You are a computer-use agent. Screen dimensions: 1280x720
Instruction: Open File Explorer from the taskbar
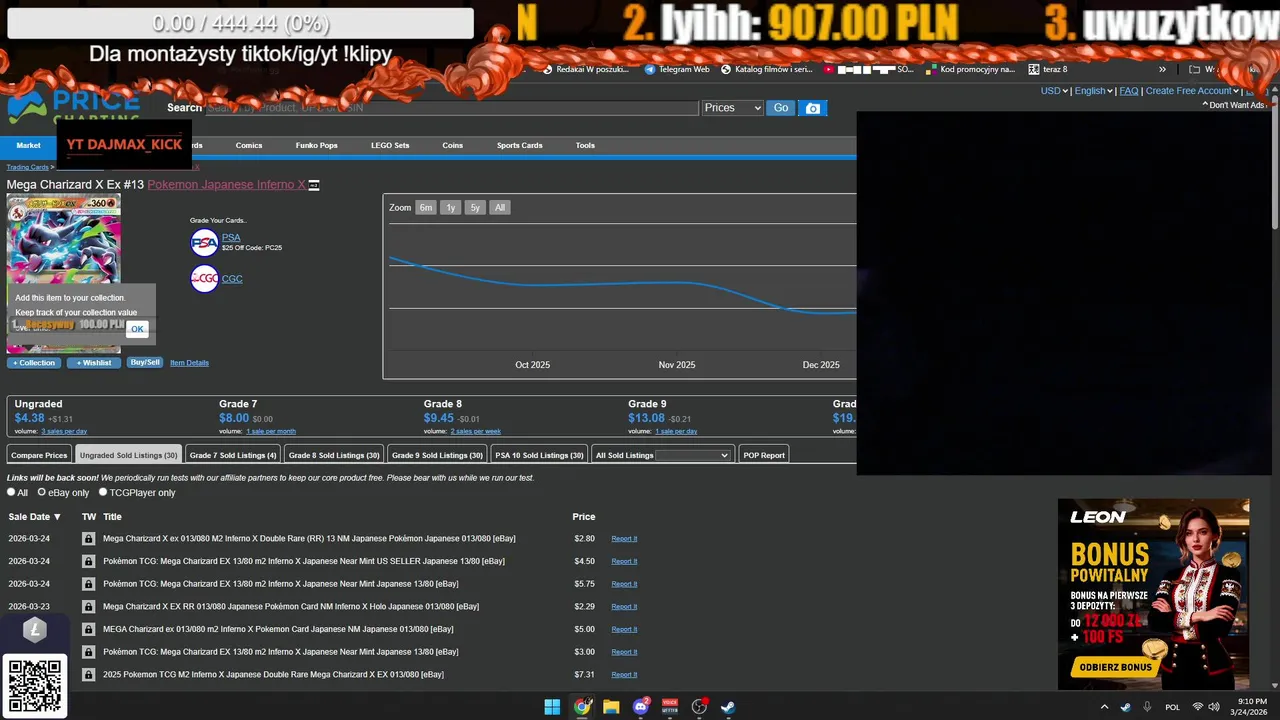pos(611,707)
